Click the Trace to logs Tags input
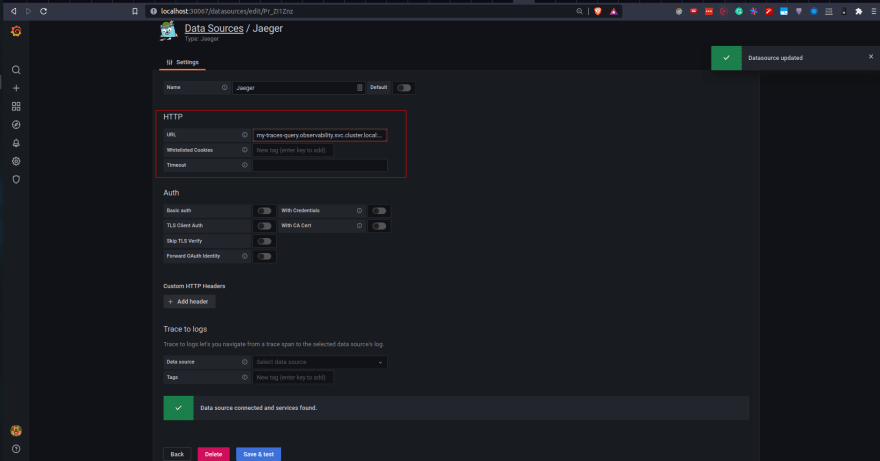The image size is (880, 461). tap(293, 377)
